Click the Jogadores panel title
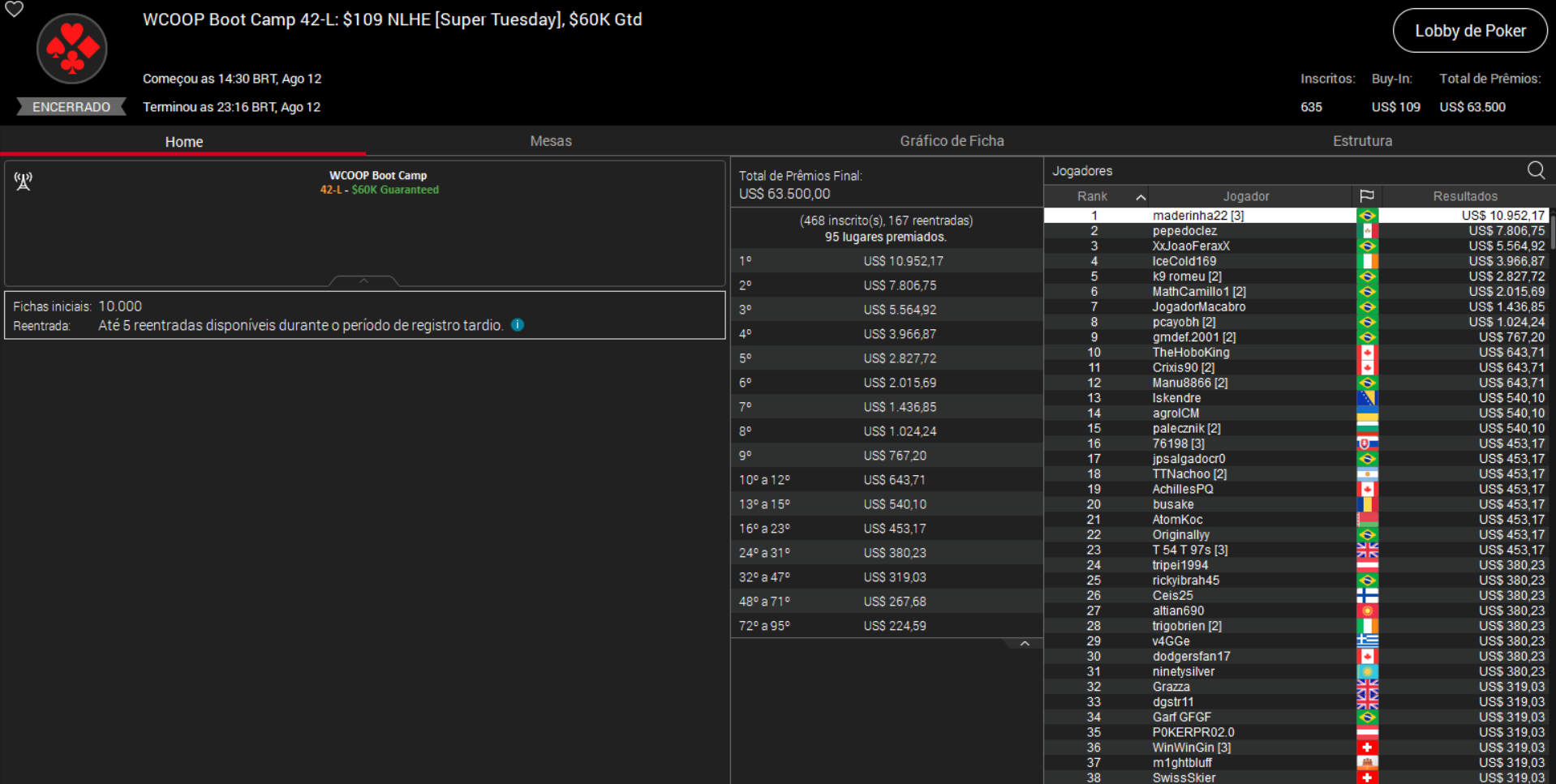 [1082, 171]
